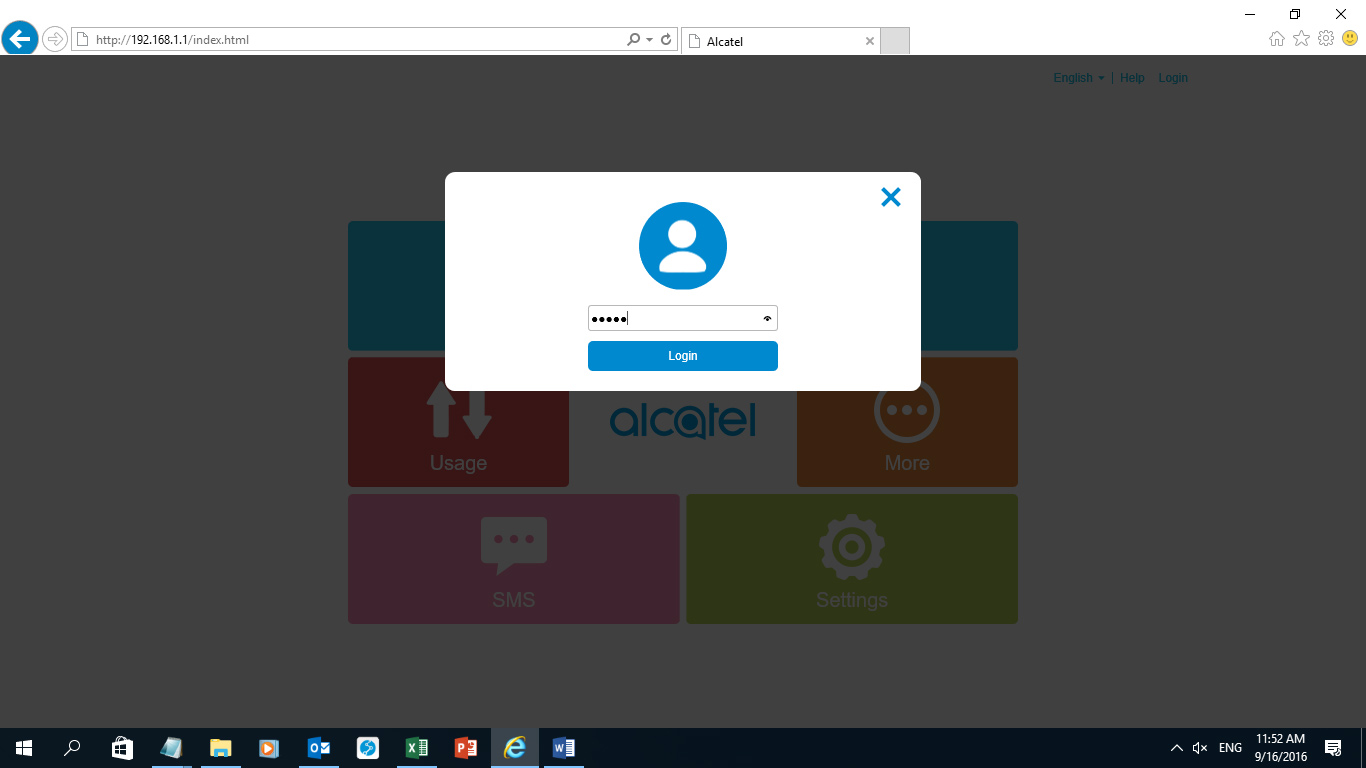Open the Action Center notifications icon

(x=1333, y=748)
